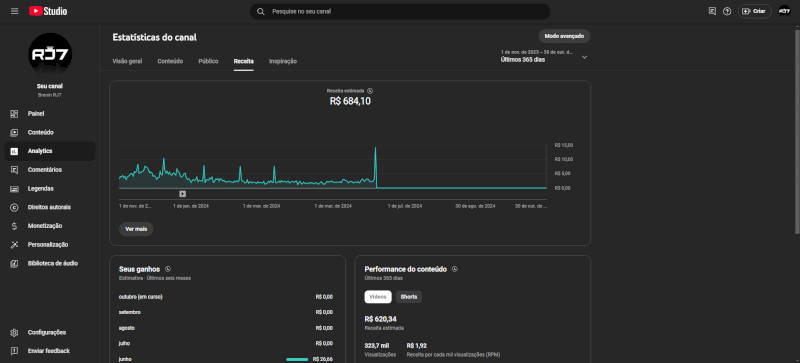This screenshot has width=800, height=363.
Task: Select the Vídeos filter chip
Action: [378, 297]
